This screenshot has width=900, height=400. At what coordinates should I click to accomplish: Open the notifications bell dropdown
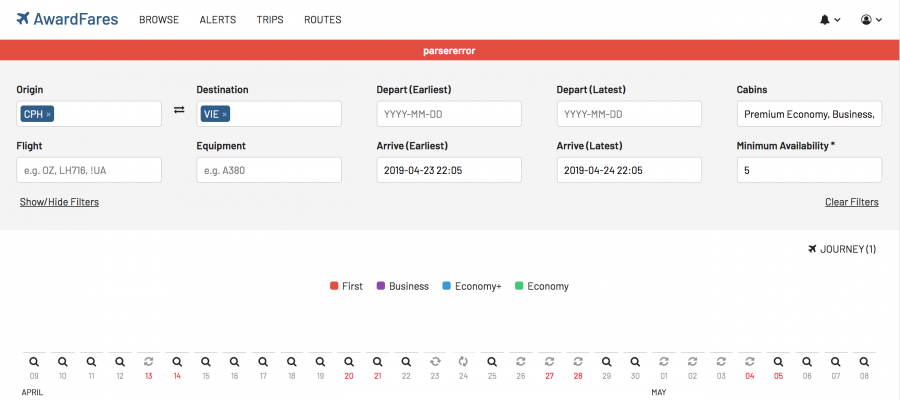pyautogui.click(x=829, y=20)
